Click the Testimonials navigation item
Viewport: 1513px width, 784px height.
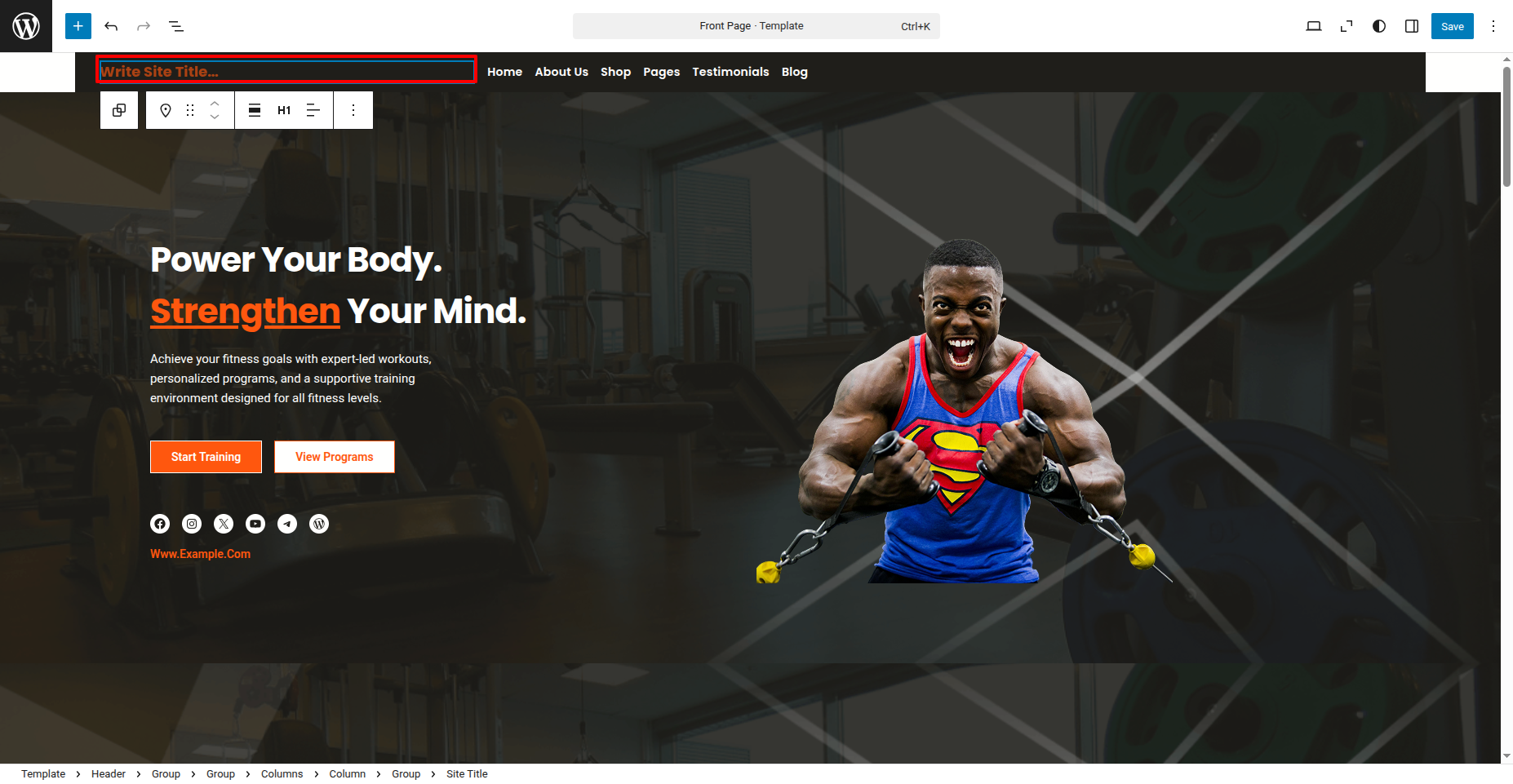click(730, 72)
